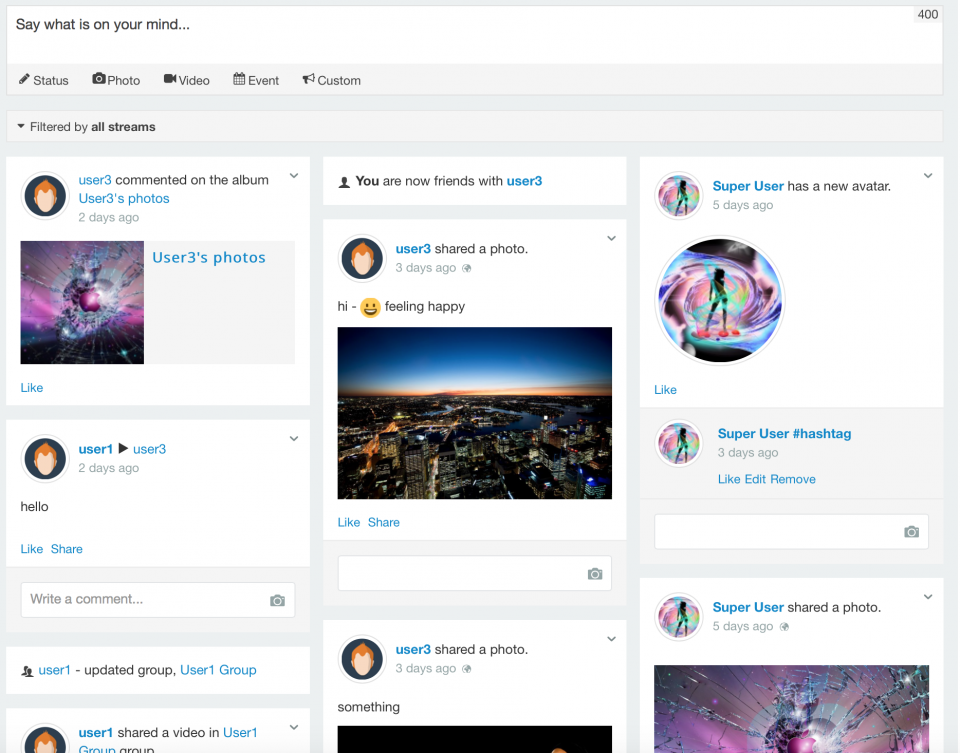Open user1 profile from hello post
The image size is (960, 753).
pyautogui.click(x=96, y=449)
